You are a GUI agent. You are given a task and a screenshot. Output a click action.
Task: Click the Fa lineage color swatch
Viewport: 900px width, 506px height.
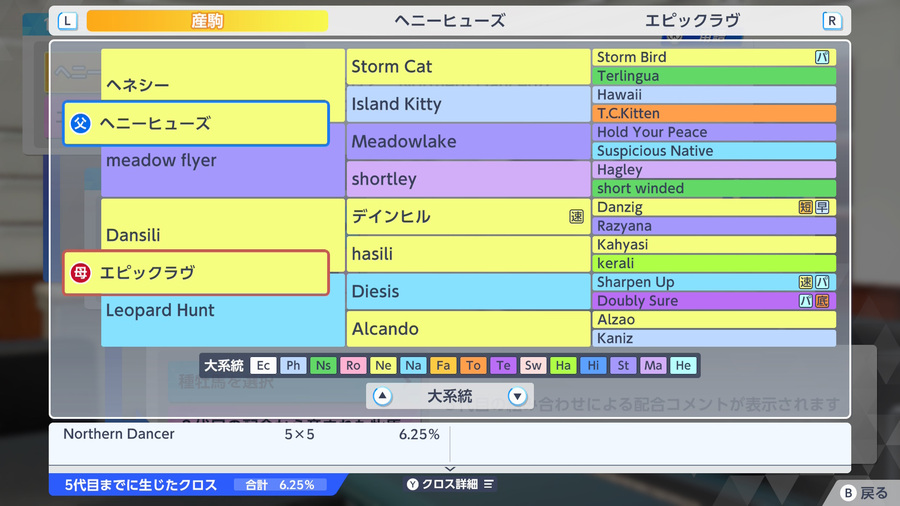click(443, 365)
